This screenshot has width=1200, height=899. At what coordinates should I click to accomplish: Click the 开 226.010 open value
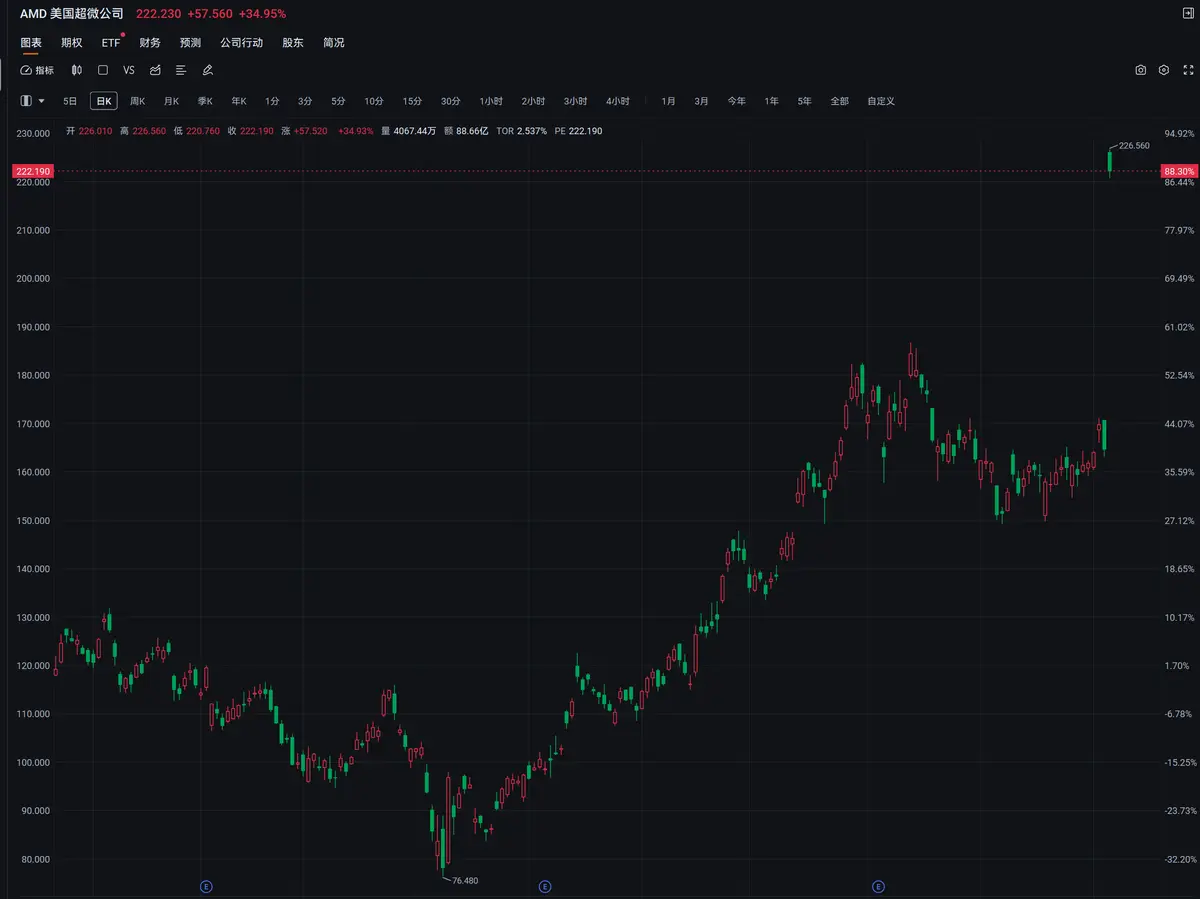pyautogui.click(x=89, y=131)
